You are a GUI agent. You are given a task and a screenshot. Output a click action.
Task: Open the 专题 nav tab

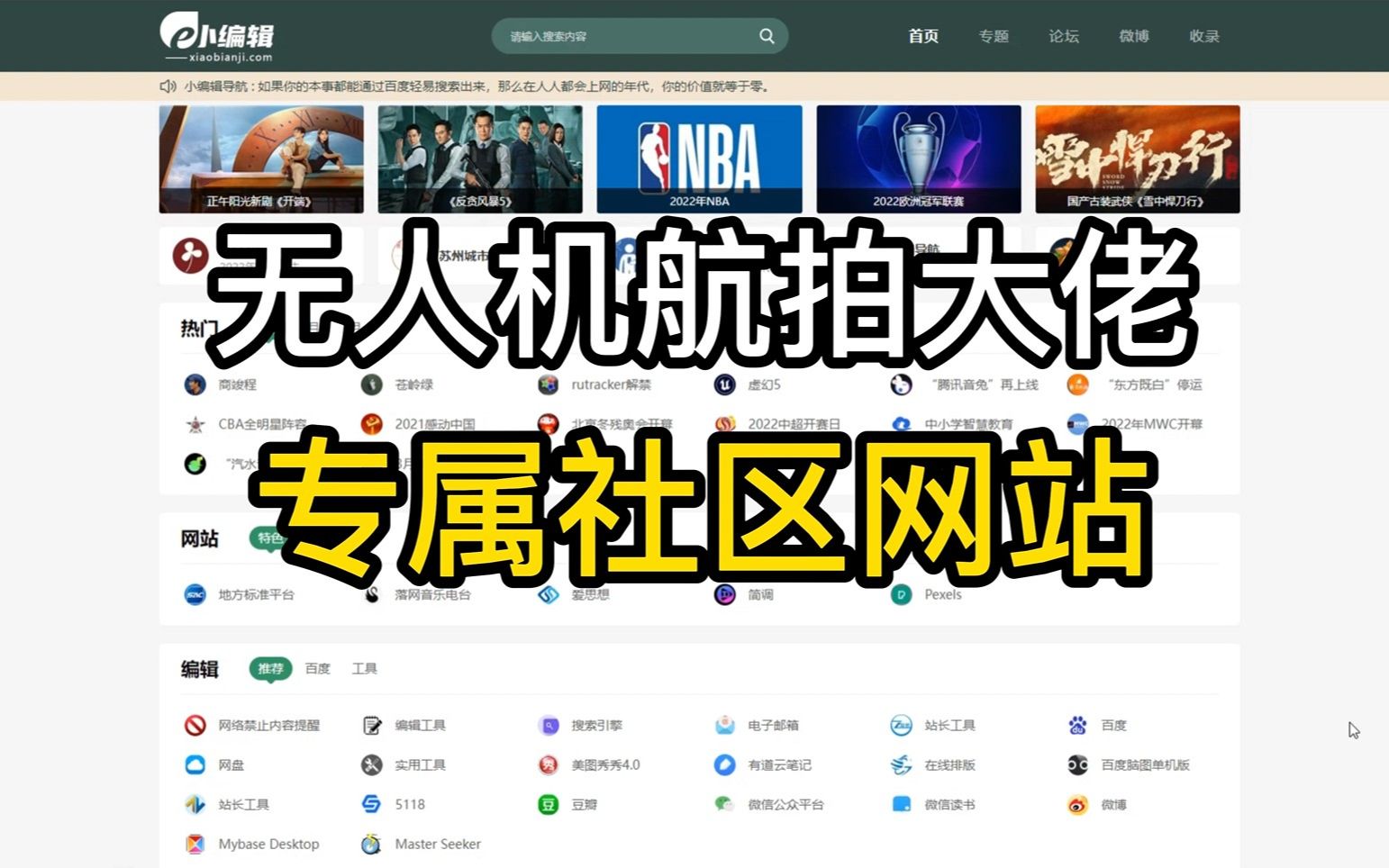click(994, 36)
